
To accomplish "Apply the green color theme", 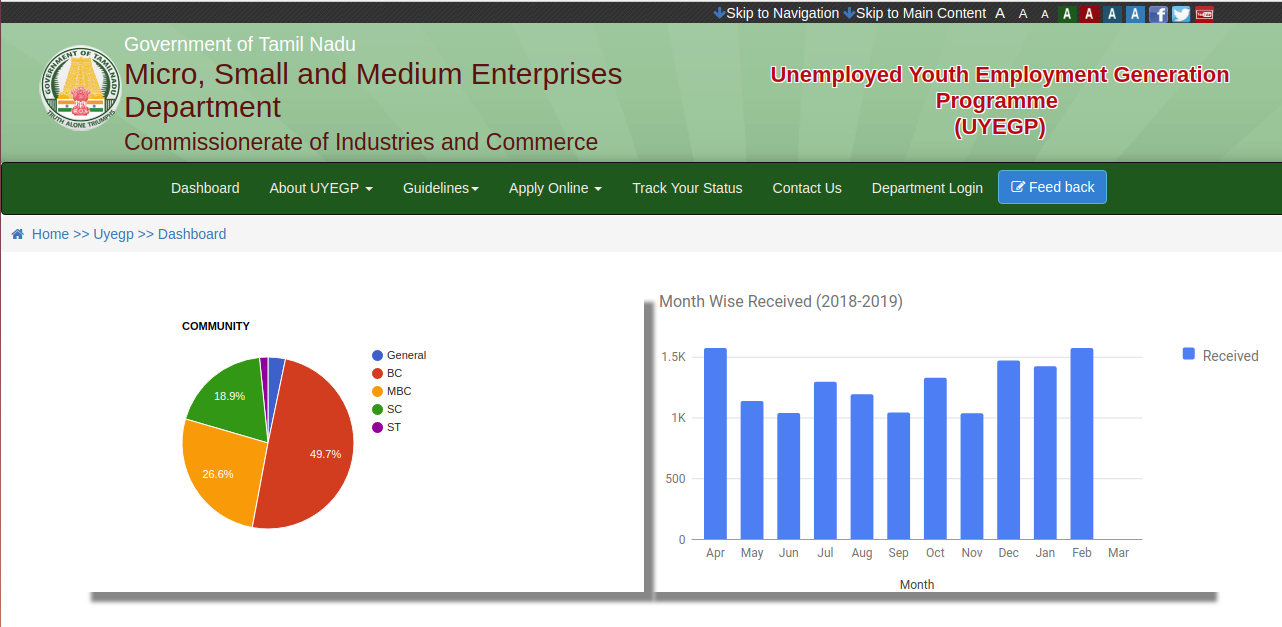I will click(1067, 14).
